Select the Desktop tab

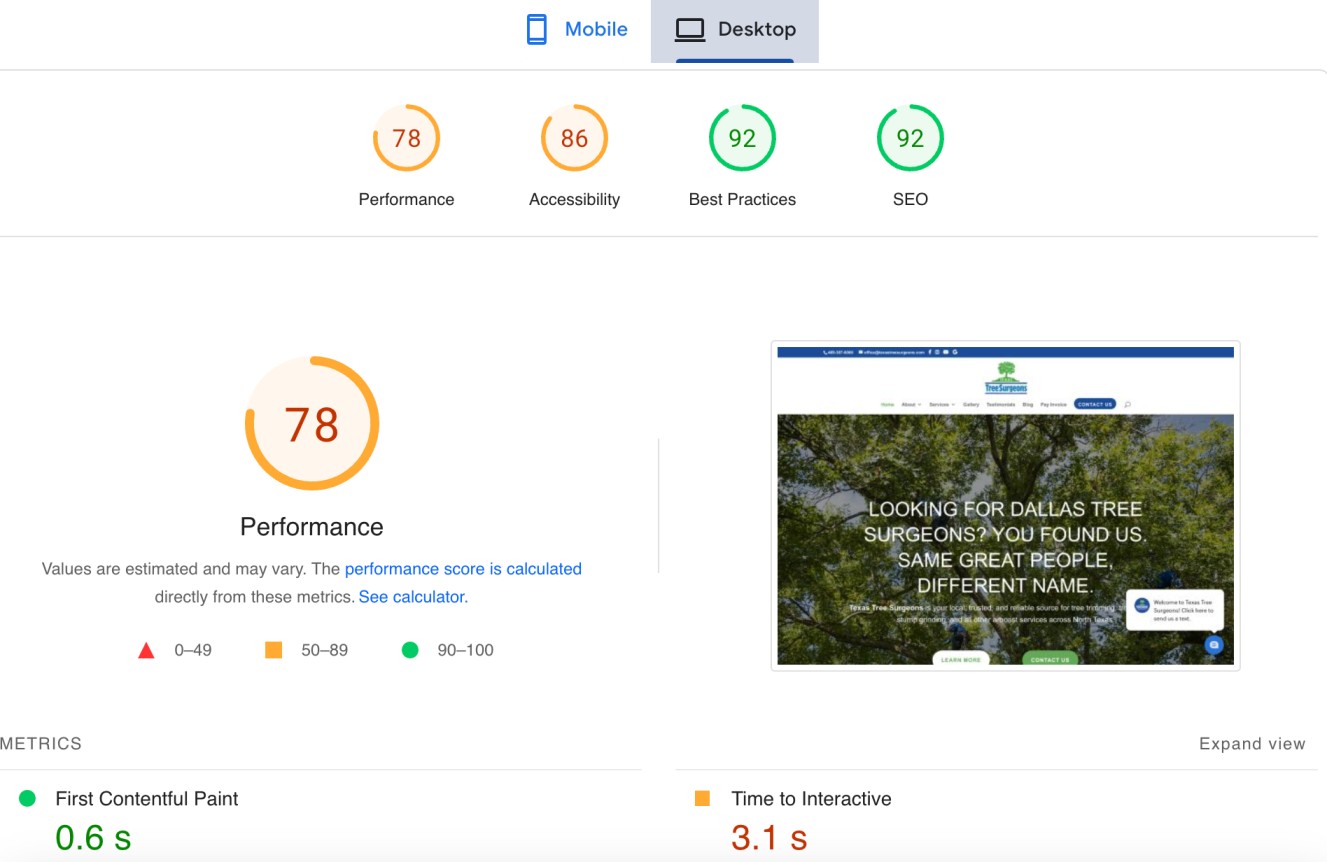[x=735, y=30]
